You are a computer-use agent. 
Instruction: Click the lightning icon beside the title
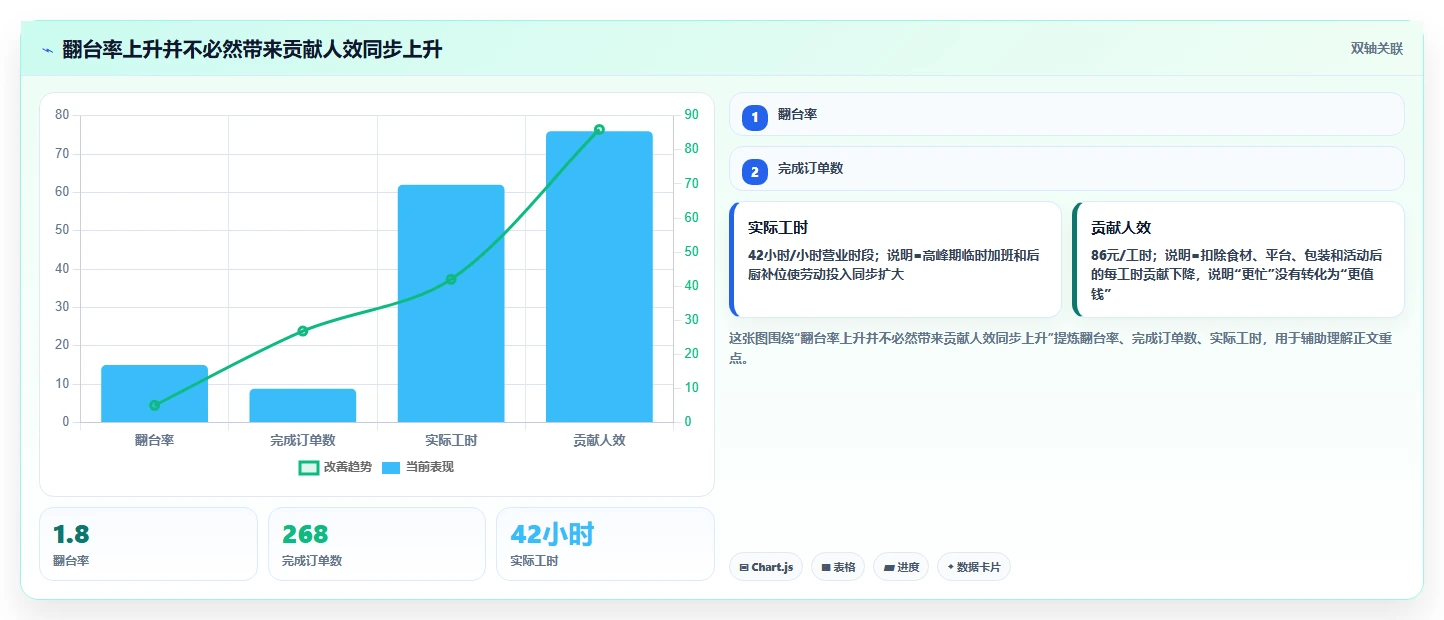(47, 50)
